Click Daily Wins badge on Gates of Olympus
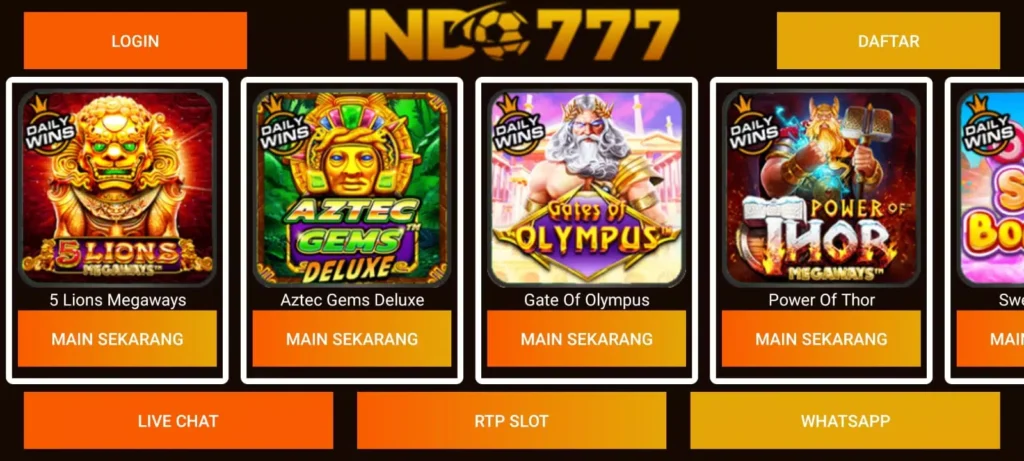The image size is (1024, 461). pyautogui.click(x=518, y=127)
